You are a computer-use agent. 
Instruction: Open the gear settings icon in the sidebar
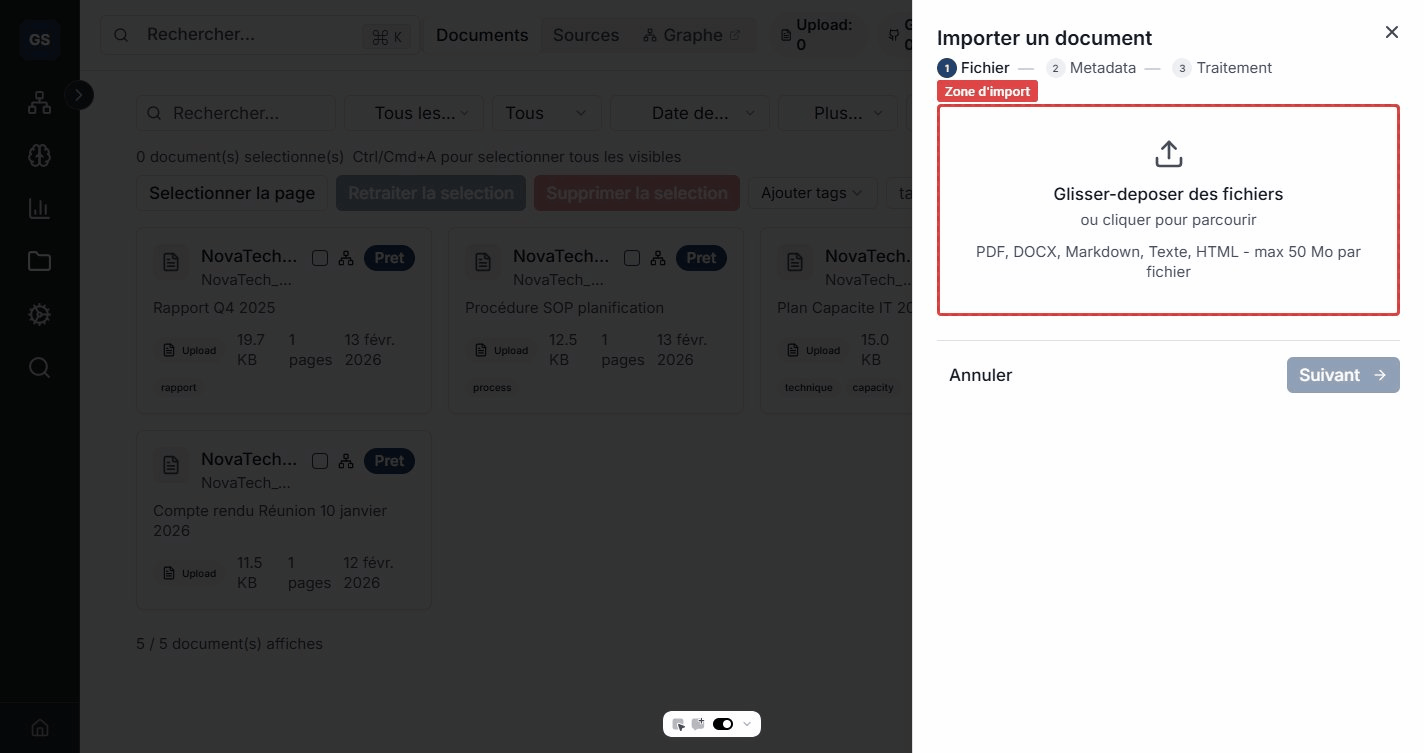coord(39,314)
